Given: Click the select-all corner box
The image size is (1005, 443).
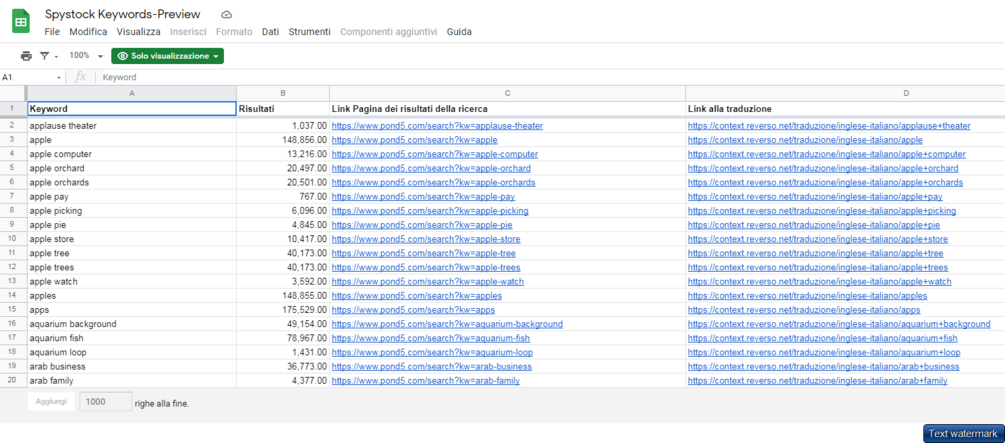Looking at the screenshot, I should pyautogui.click(x=13, y=93).
